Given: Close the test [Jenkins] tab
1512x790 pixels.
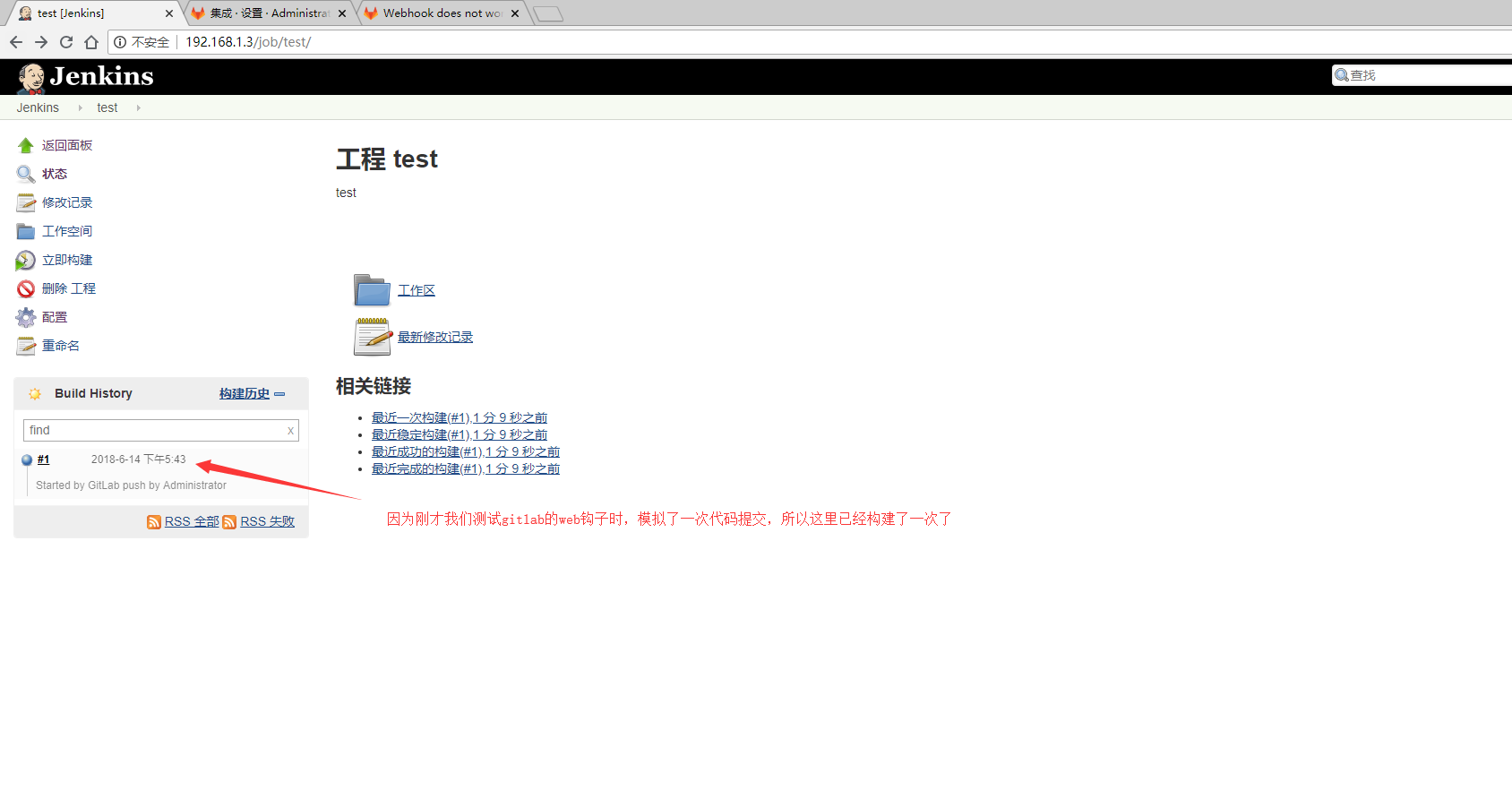Looking at the screenshot, I should coord(169,13).
